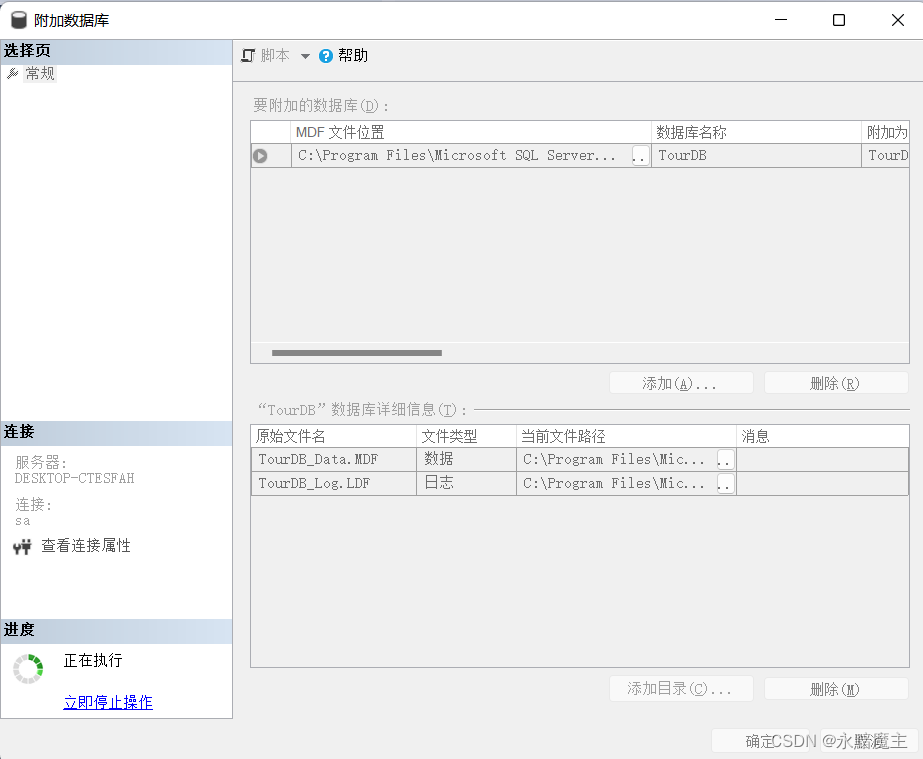Image resolution: width=923 pixels, height=759 pixels.
Task: Select the 常规 page in left panel
Action: pos(40,74)
